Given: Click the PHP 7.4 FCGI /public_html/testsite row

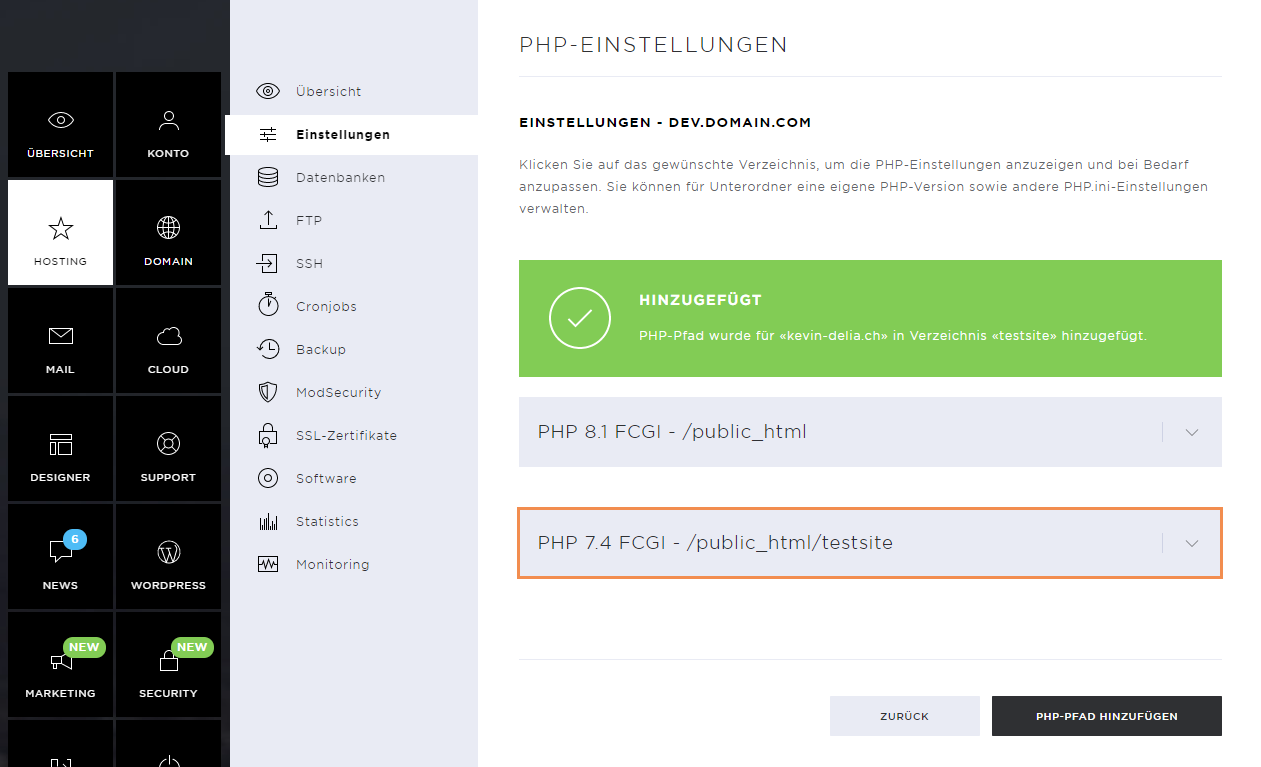Looking at the screenshot, I should click(x=870, y=543).
